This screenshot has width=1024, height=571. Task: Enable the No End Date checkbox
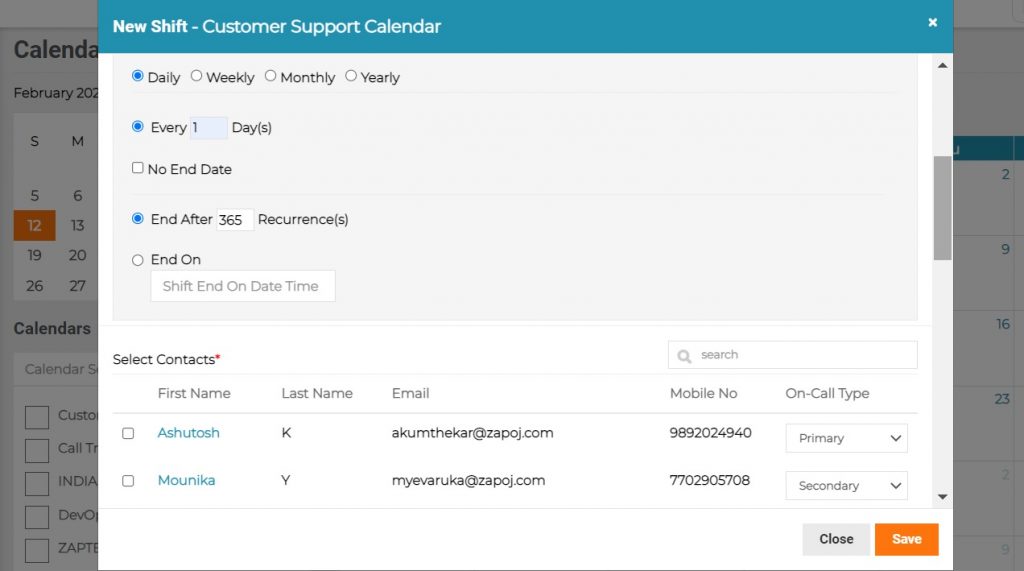(137, 168)
